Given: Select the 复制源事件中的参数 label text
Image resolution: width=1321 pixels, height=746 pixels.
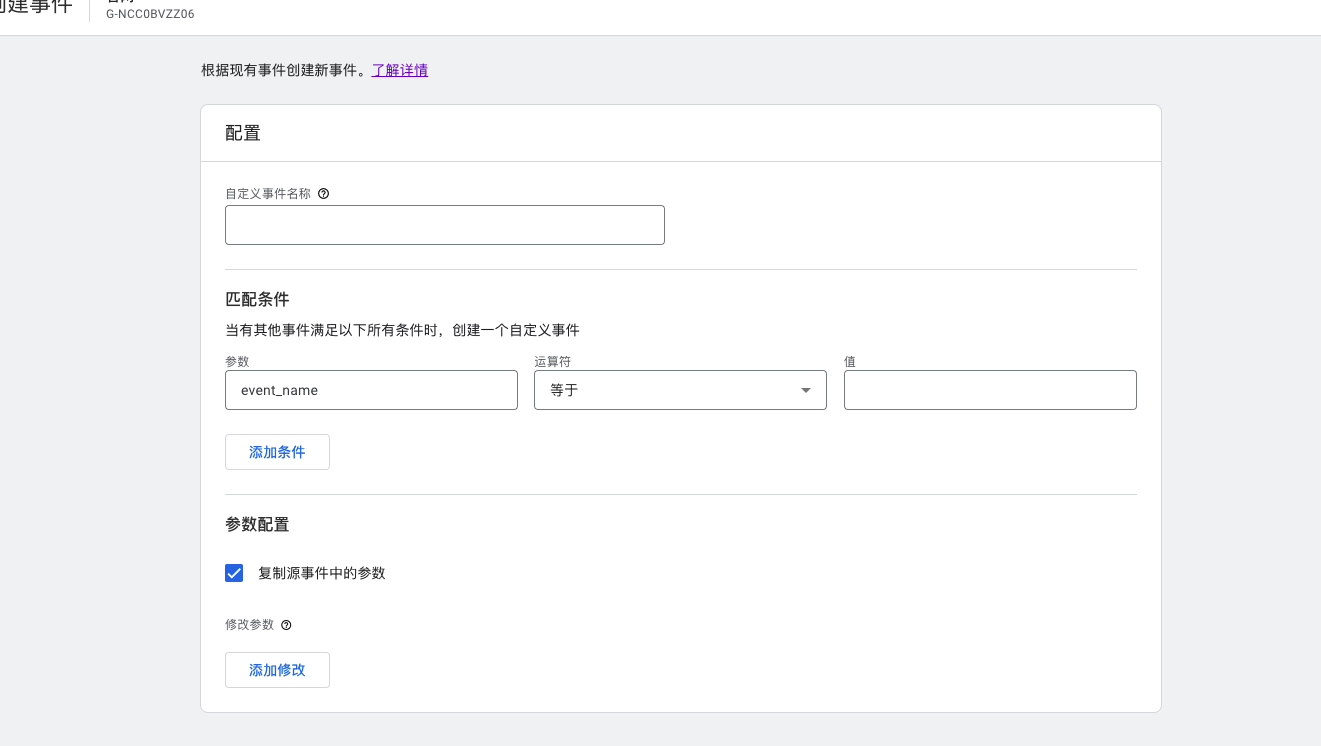Looking at the screenshot, I should pos(322,573).
